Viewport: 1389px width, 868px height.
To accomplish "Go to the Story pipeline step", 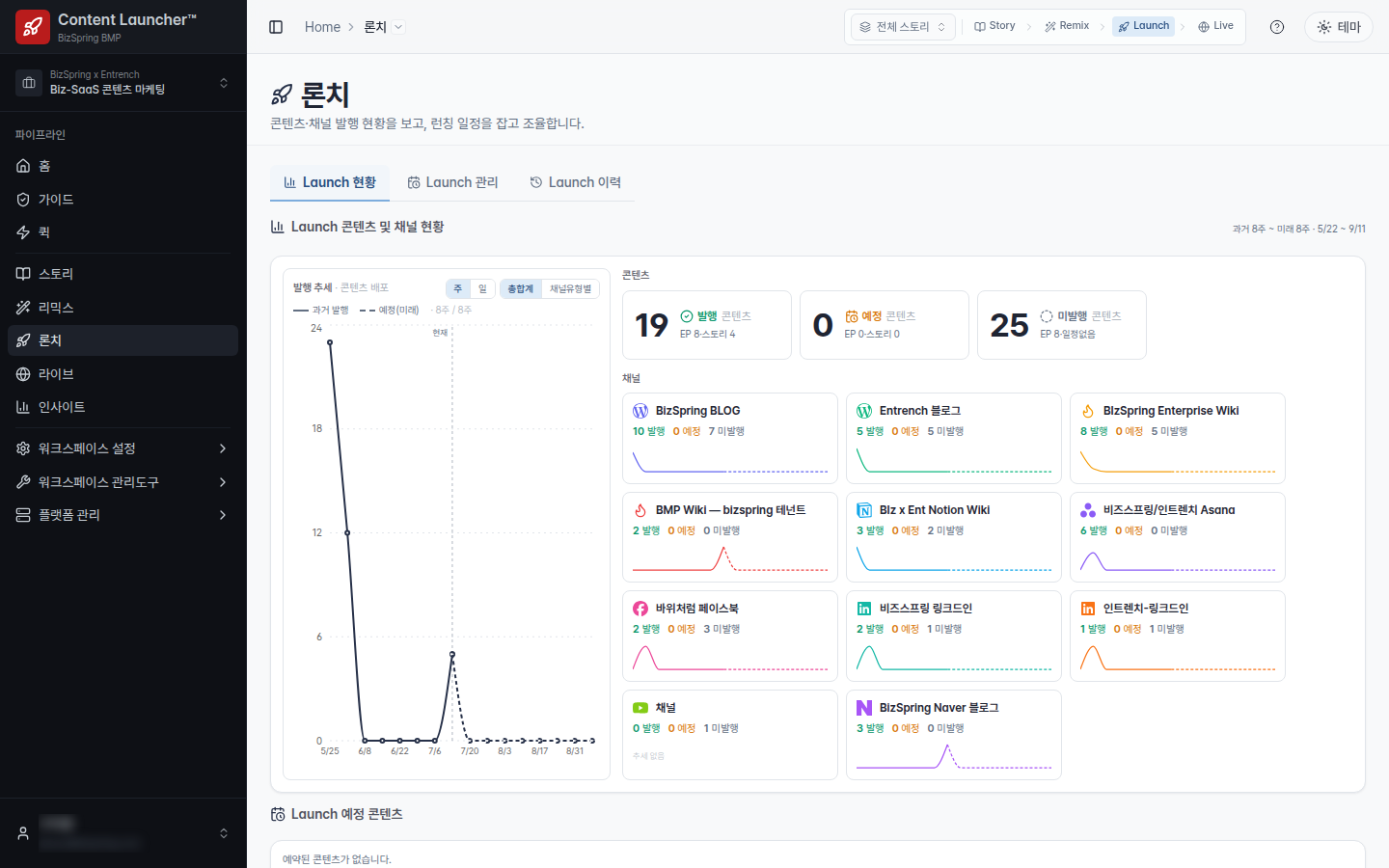I will click(994, 26).
